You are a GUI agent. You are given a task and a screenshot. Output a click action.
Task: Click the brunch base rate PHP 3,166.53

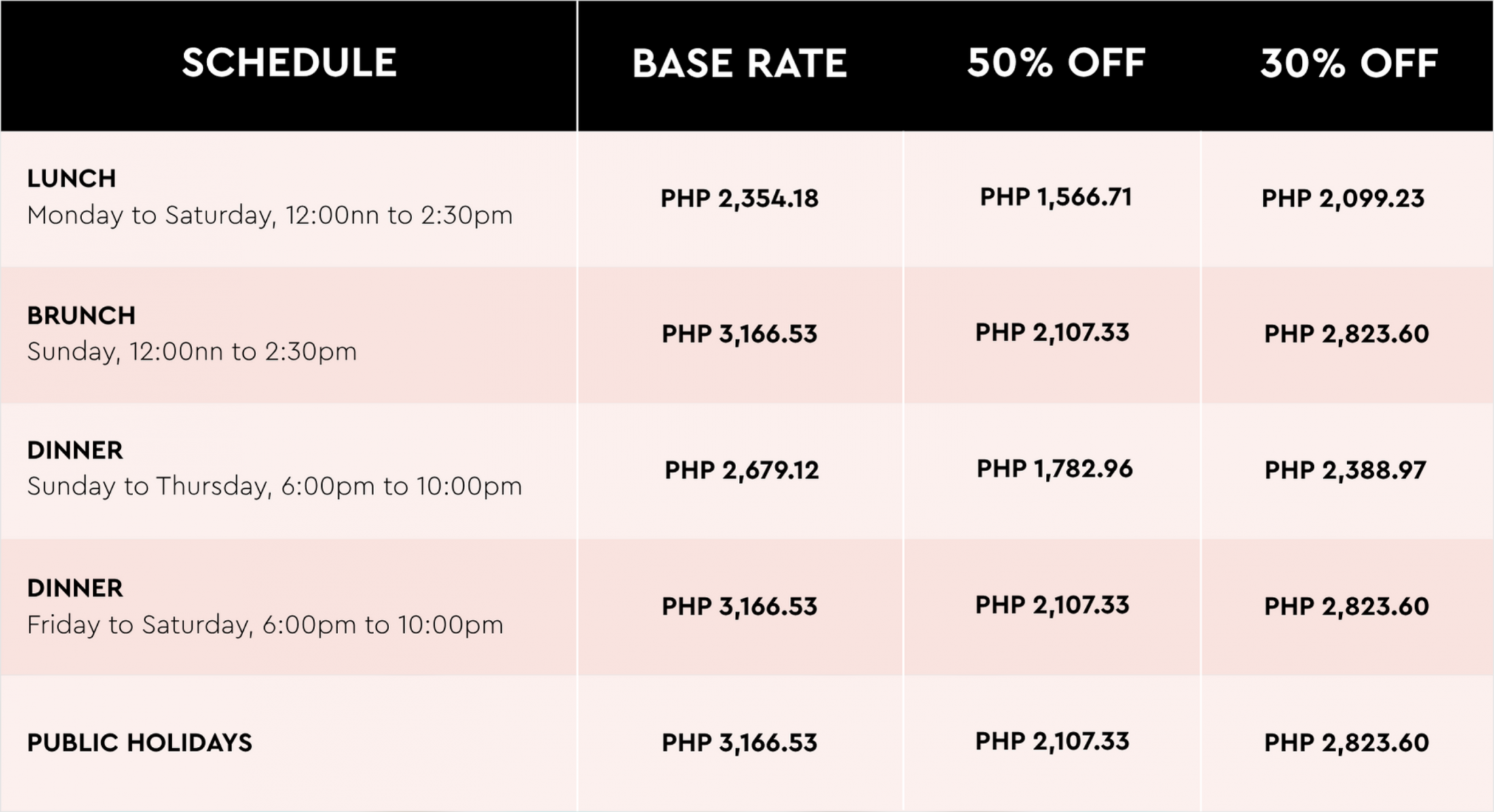pyautogui.click(x=740, y=334)
